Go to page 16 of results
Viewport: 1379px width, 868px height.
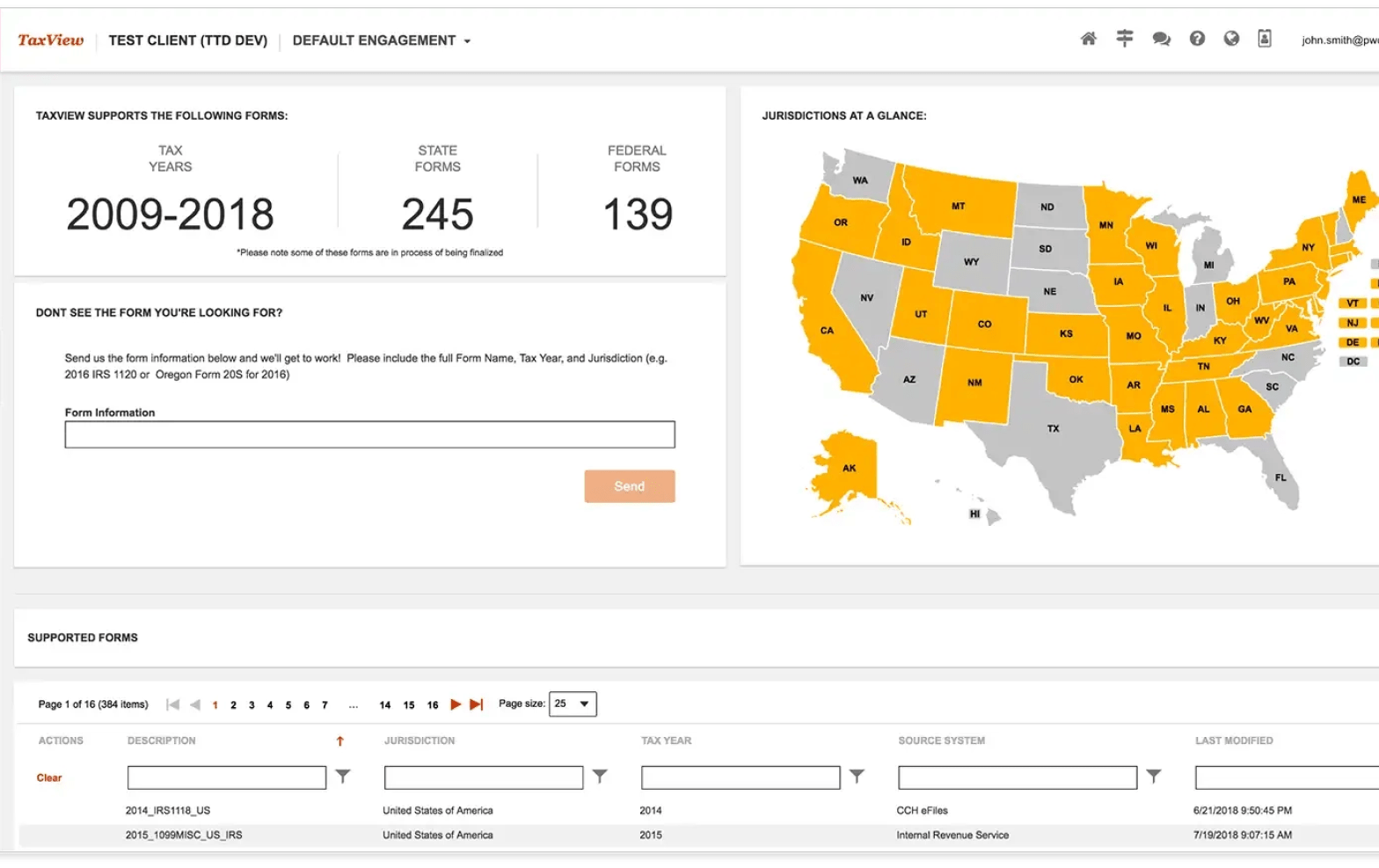(x=433, y=705)
